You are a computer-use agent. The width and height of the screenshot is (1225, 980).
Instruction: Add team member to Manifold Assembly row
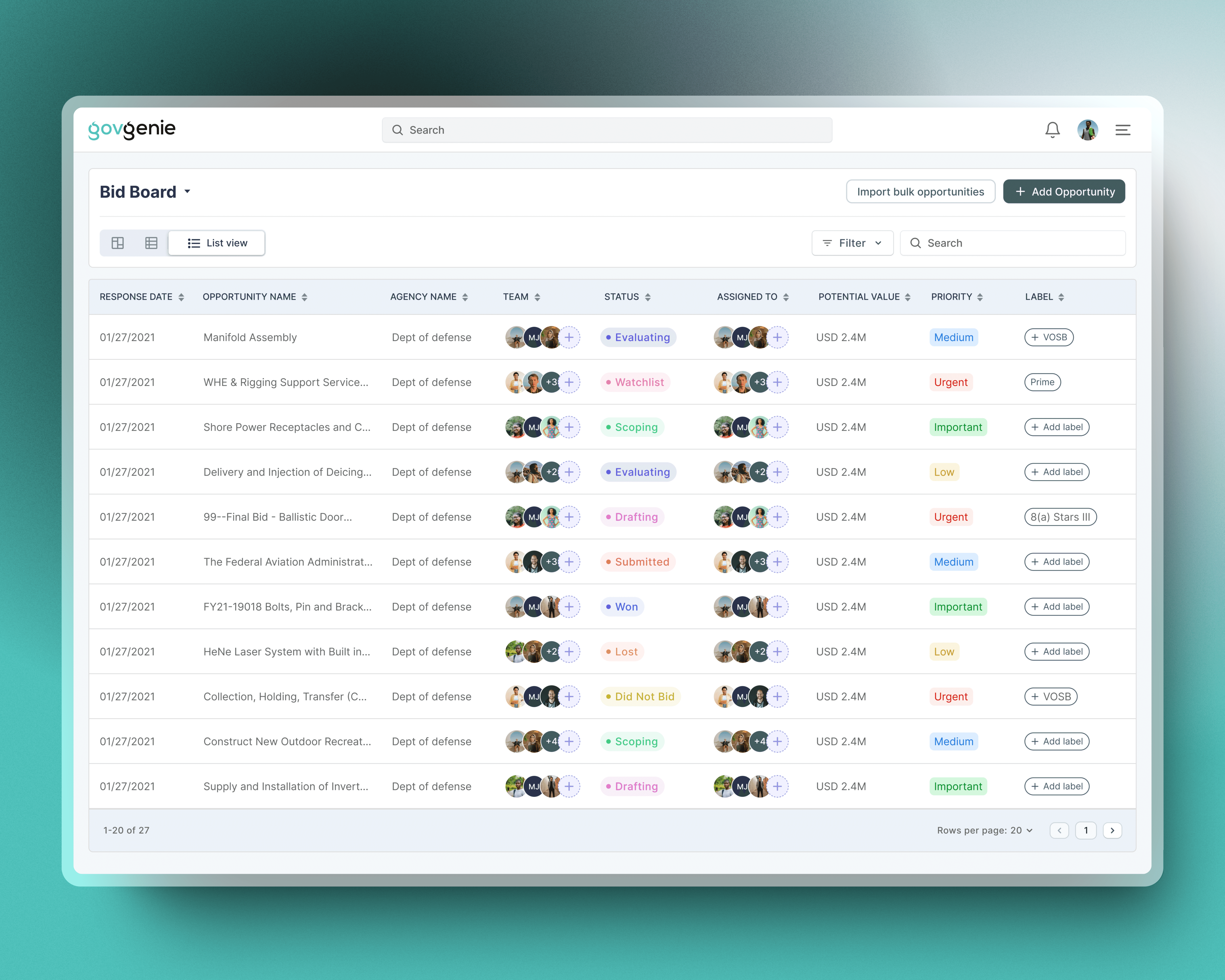569,338
